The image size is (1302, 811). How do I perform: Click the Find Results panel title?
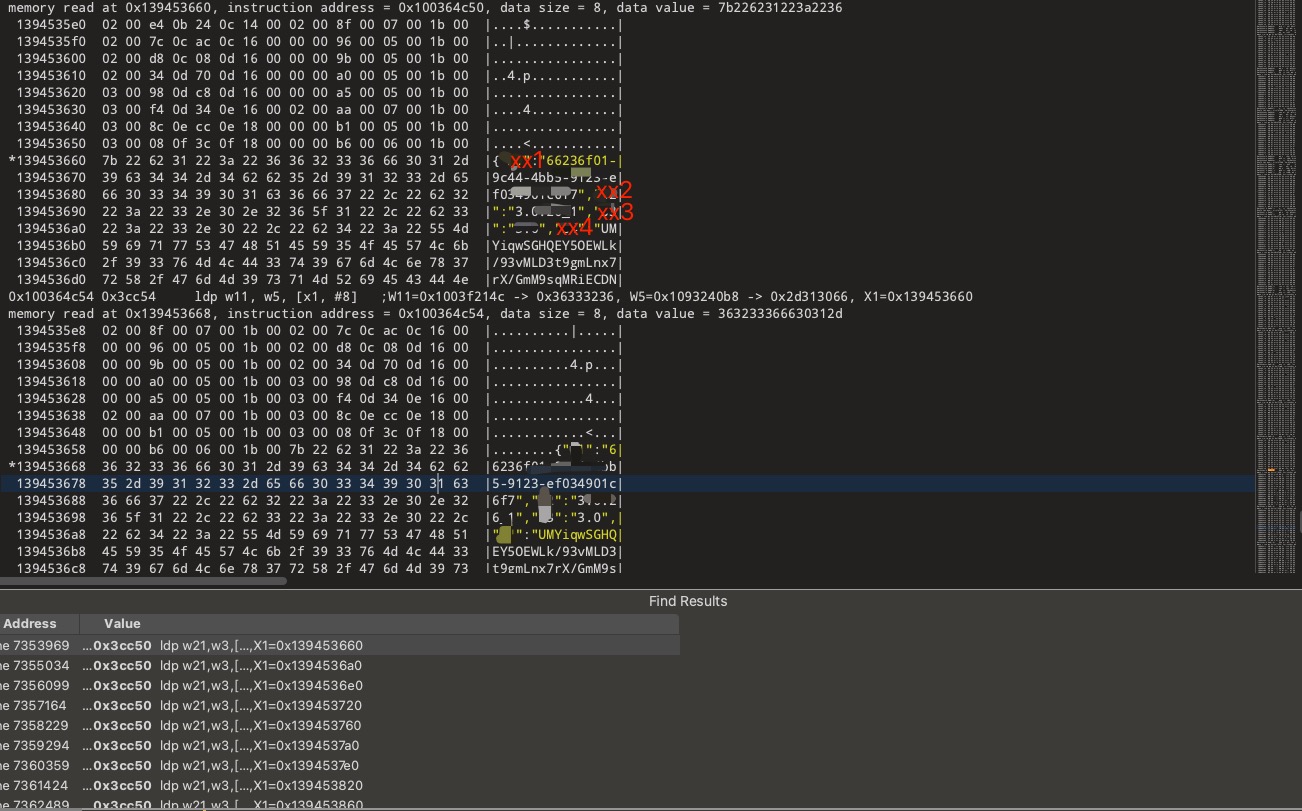tap(688, 601)
